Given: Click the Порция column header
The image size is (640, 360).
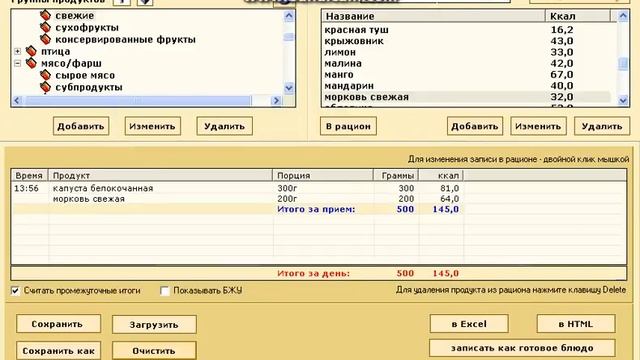Looking at the screenshot, I should click(x=322, y=176).
